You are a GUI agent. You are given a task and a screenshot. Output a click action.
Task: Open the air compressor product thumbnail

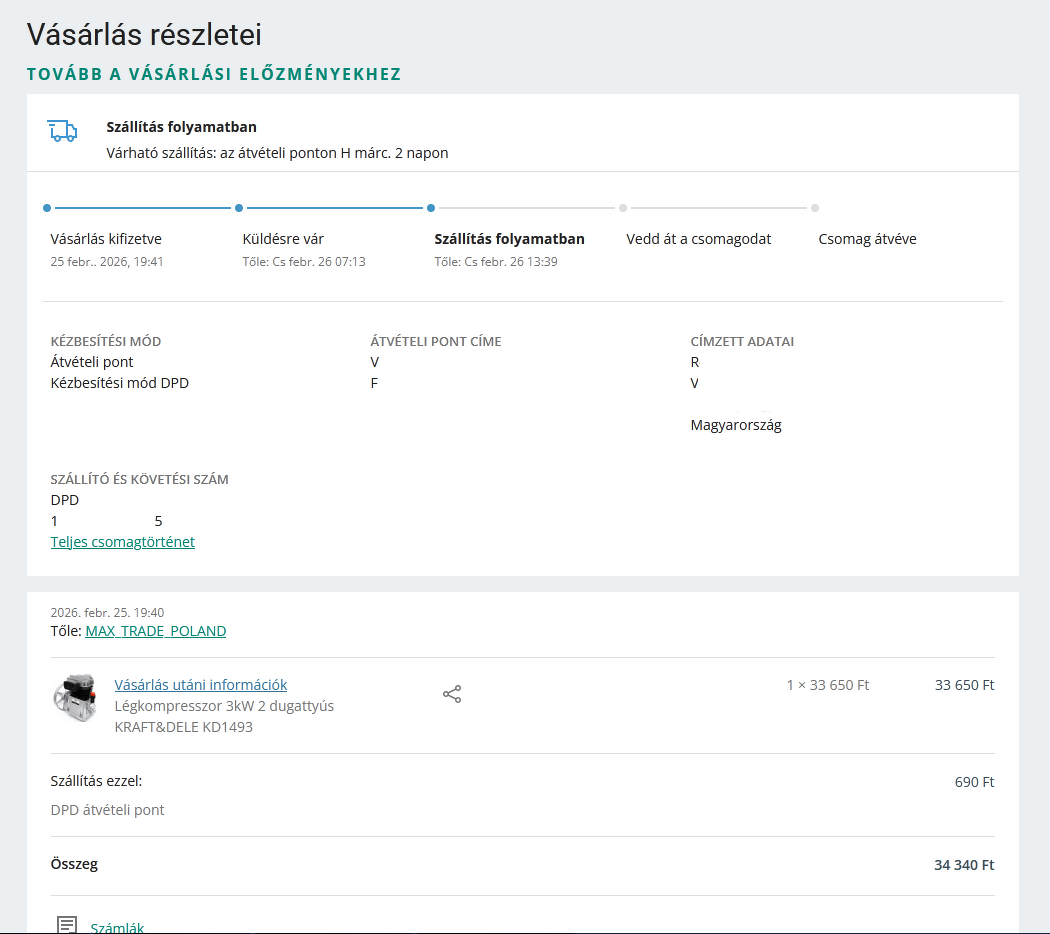coord(74,697)
